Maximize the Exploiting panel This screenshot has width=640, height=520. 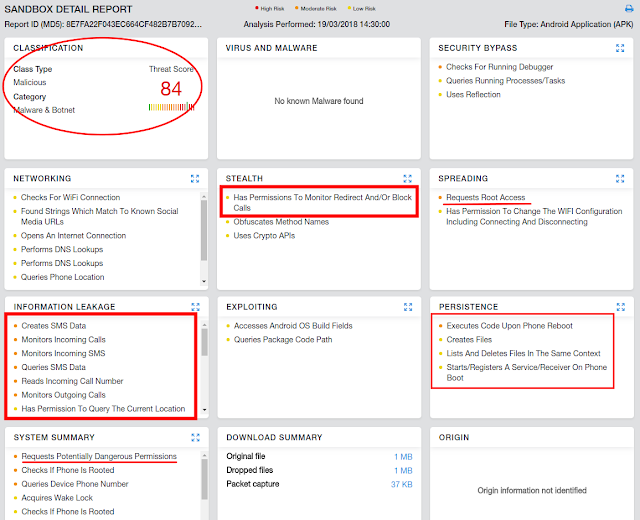[x=408, y=307]
